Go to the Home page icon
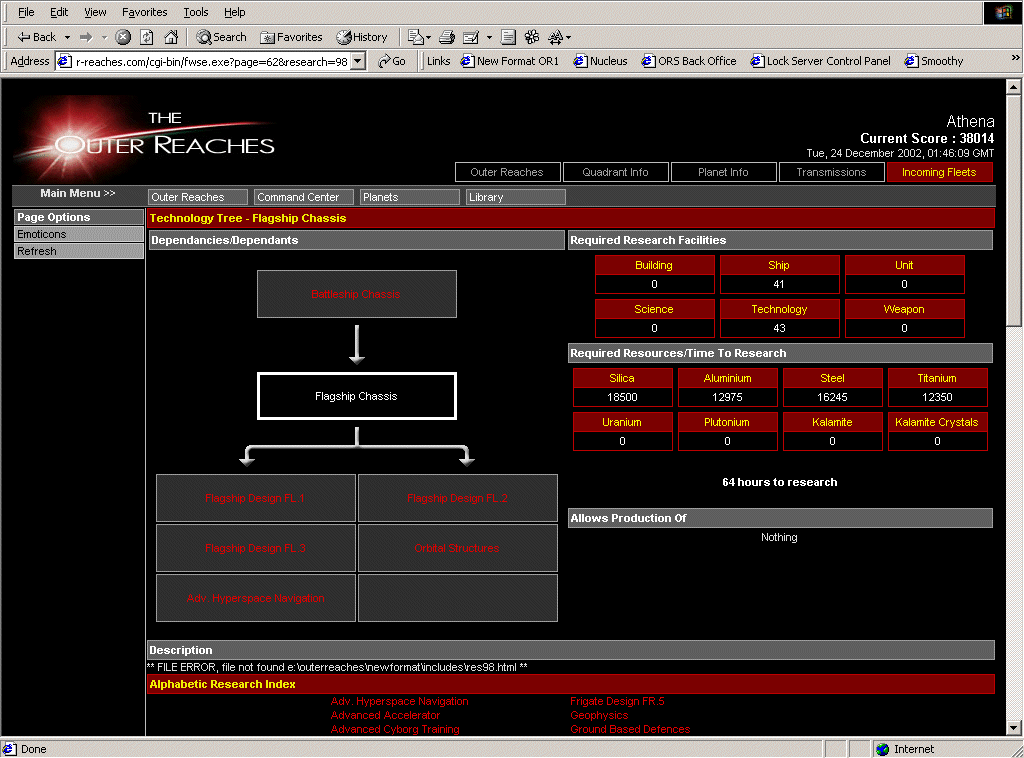This screenshot has width=1024, height=758. coord(171,37)
